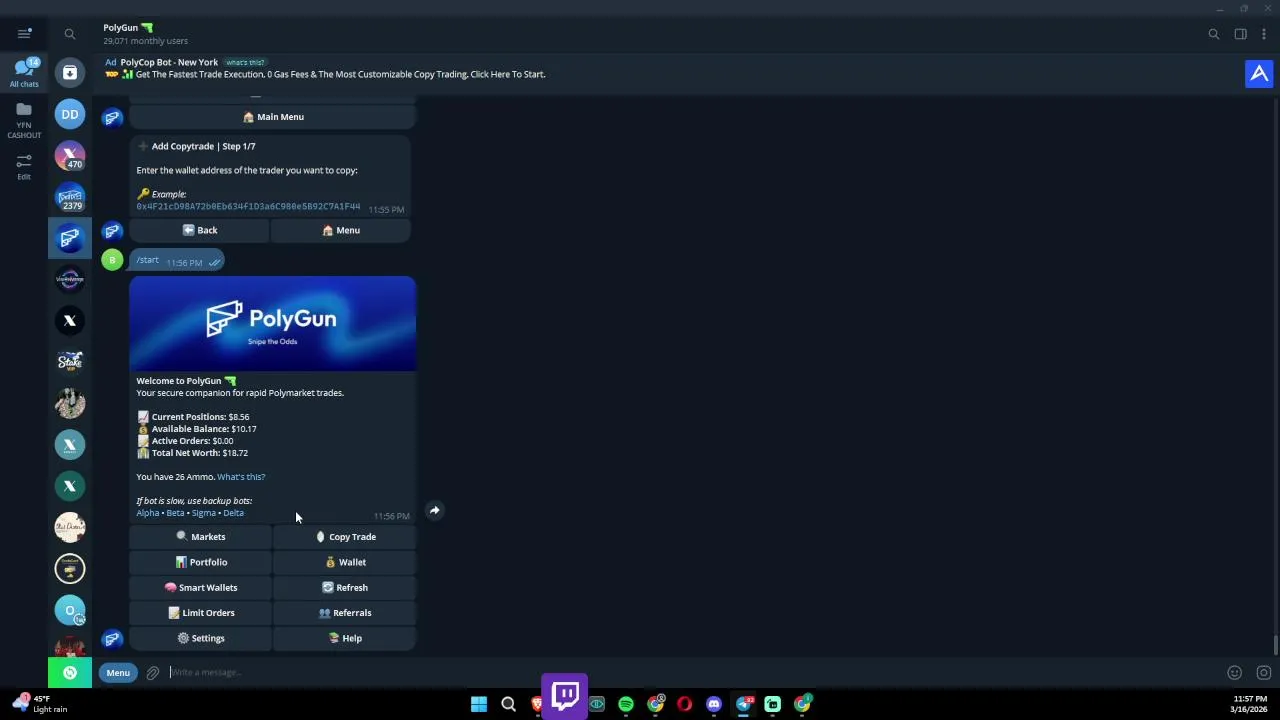Click the Menu button beside Back

click(341, 230)
